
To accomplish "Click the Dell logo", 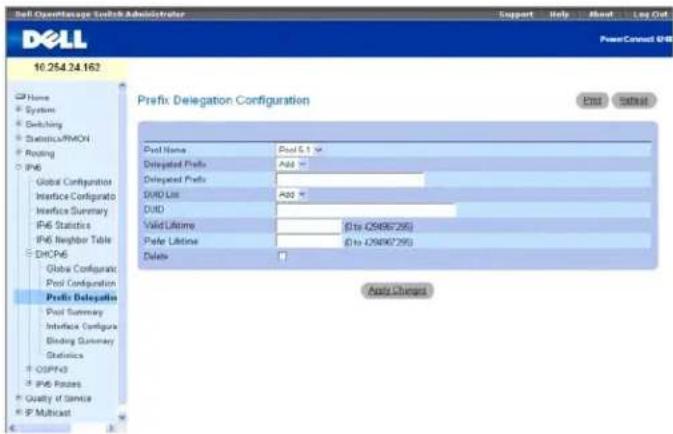I will (x=55, y=39).
